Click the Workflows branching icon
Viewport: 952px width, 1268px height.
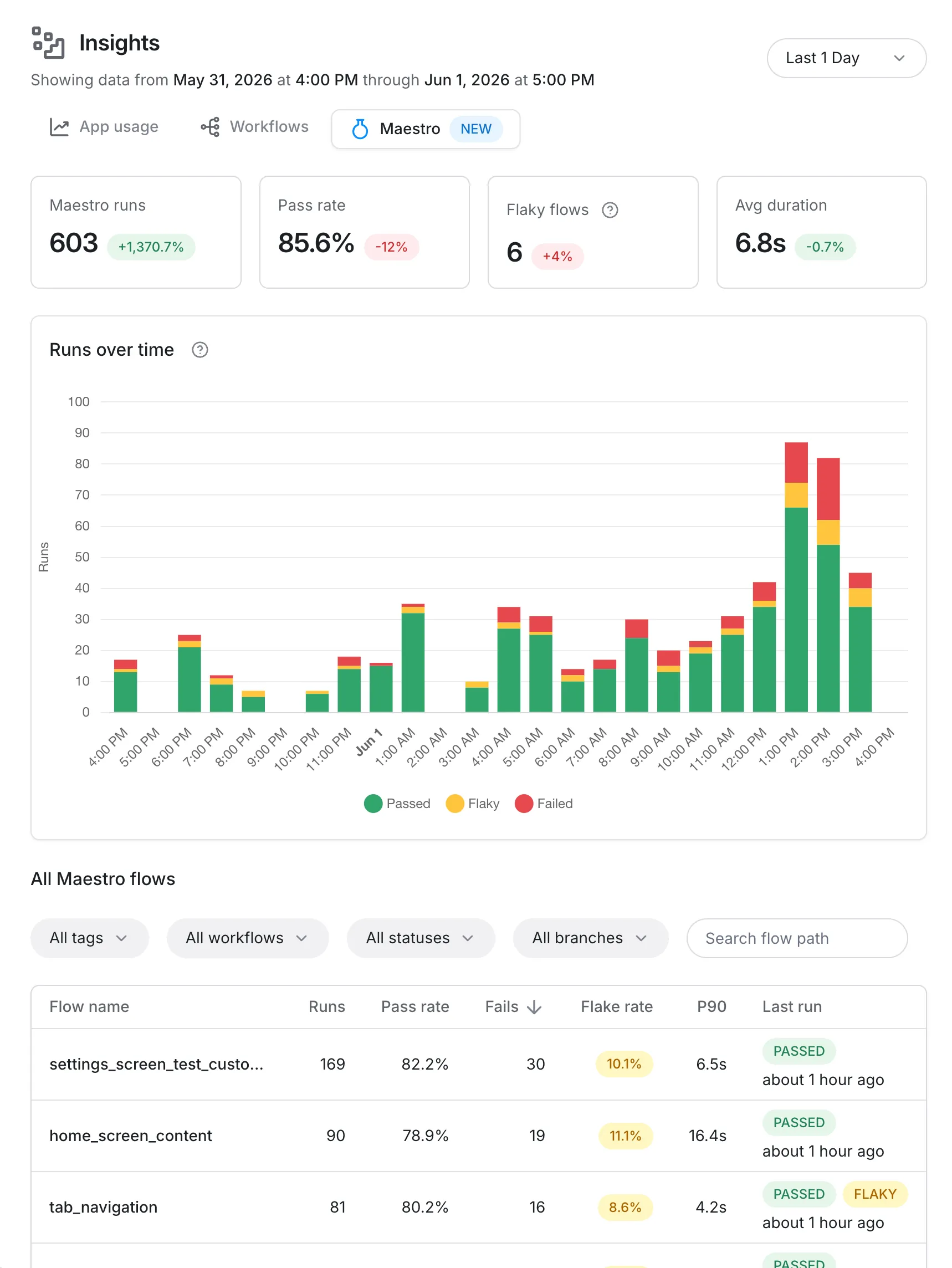pyautogui.click(x=211, y=127)
